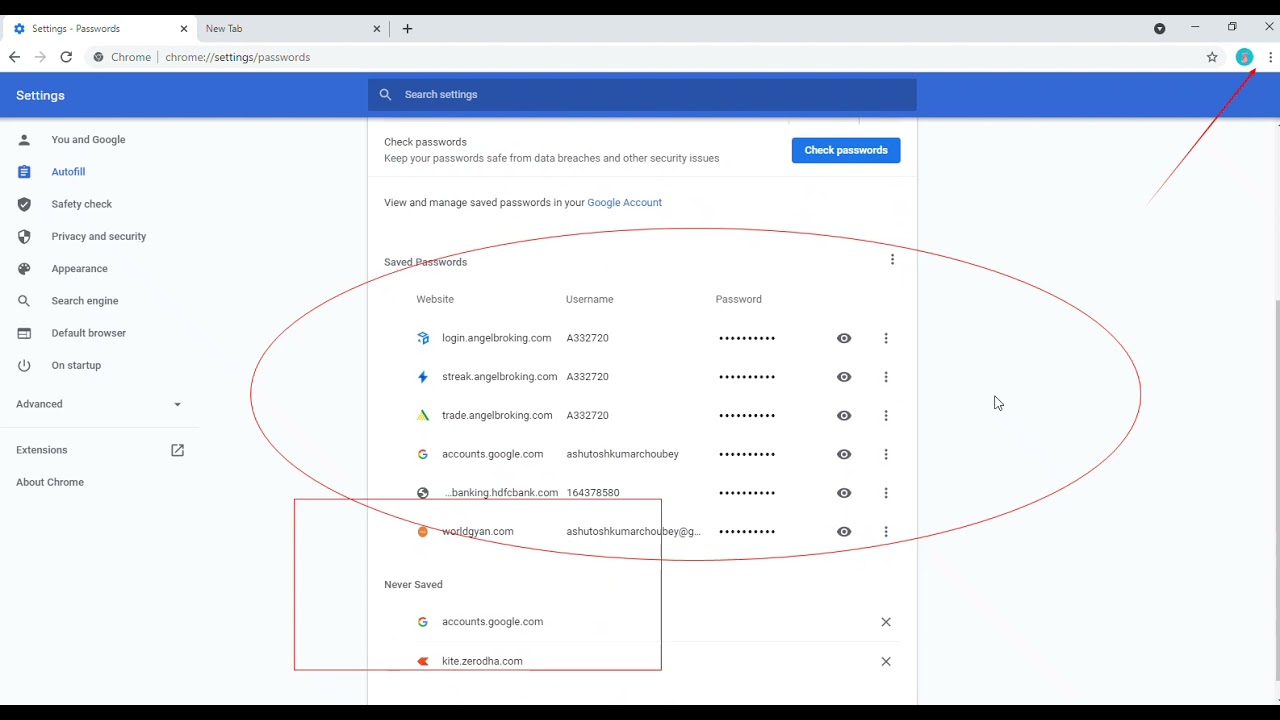The height and width of the screenshot is (720, 1280).
Task: Click the Default browser window icon
Action: [24, 333]
